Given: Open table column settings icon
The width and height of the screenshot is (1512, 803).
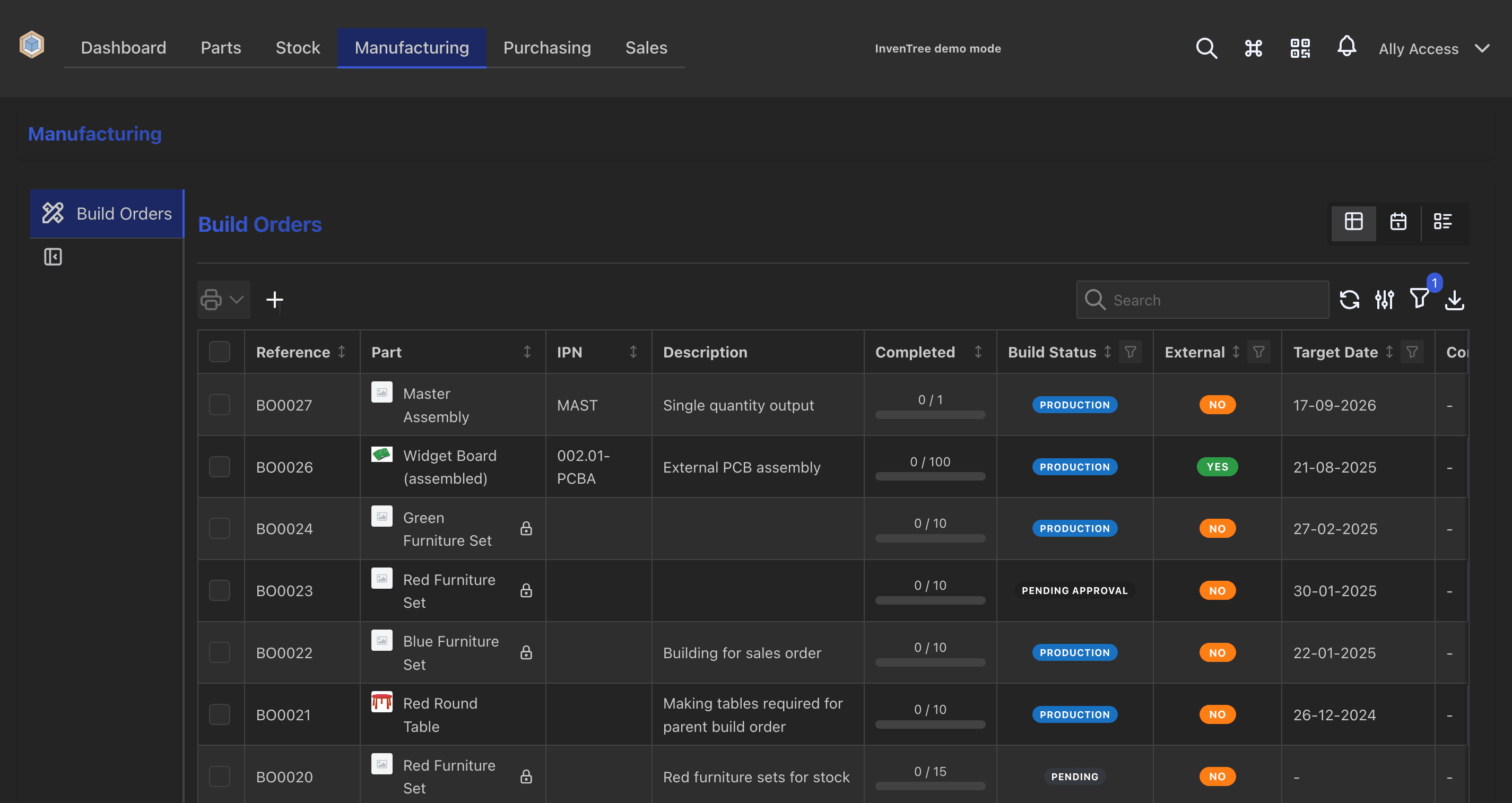Looking at the screenshot, I should (1384, 300).
